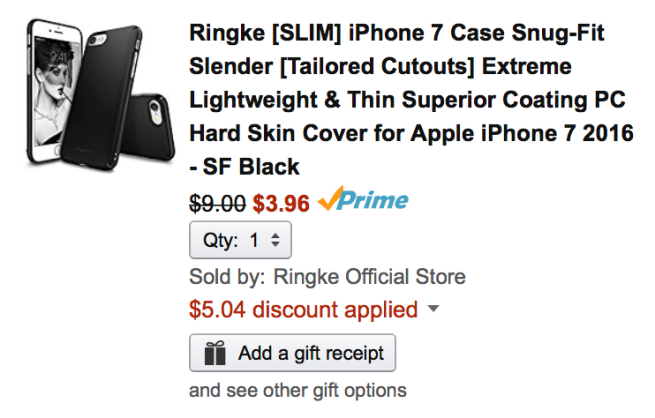Click the crossed-out $9.00 list price
Screen dimensions: 655x418
217,202
